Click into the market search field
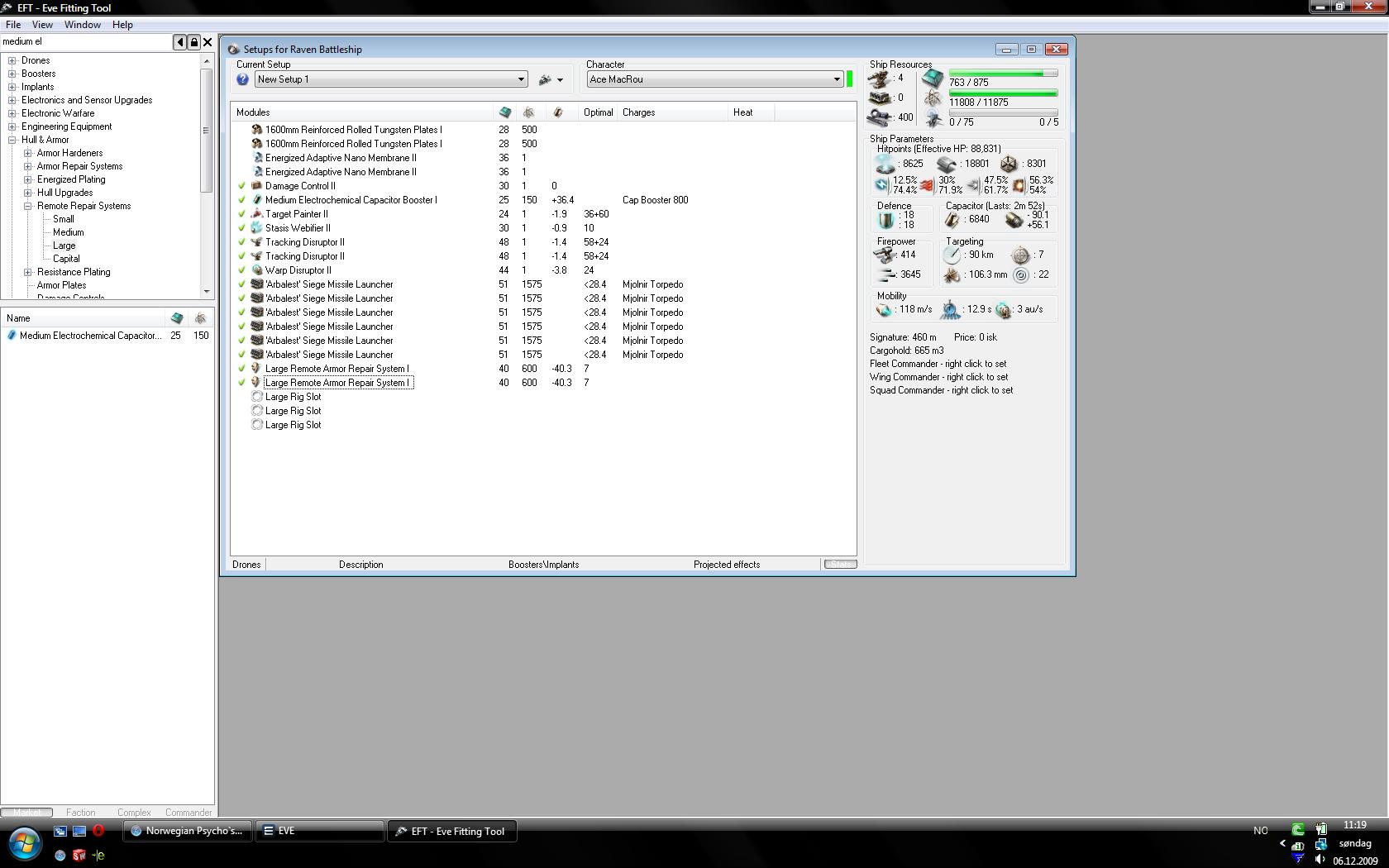This screenshot has height=868, width=1389. click(x=86, y=42)
